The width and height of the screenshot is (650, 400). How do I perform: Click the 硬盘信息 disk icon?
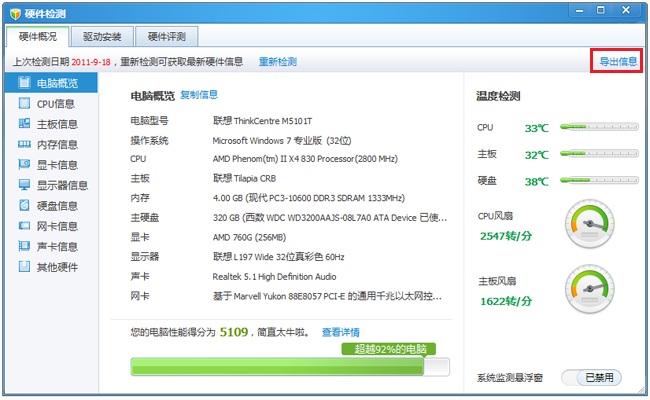click(24, 205)
